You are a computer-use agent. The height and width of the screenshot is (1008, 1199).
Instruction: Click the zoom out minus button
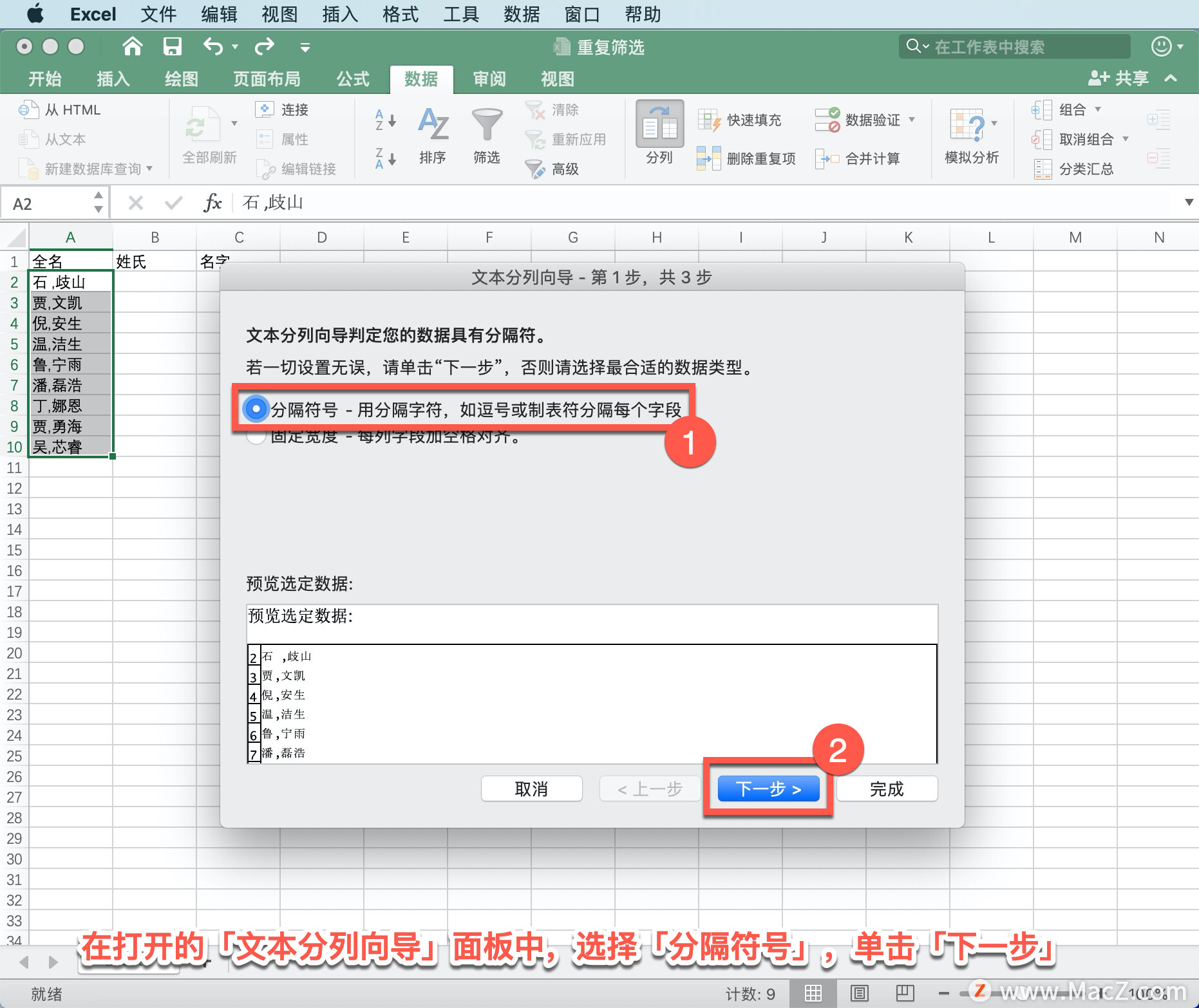(944, 993)
